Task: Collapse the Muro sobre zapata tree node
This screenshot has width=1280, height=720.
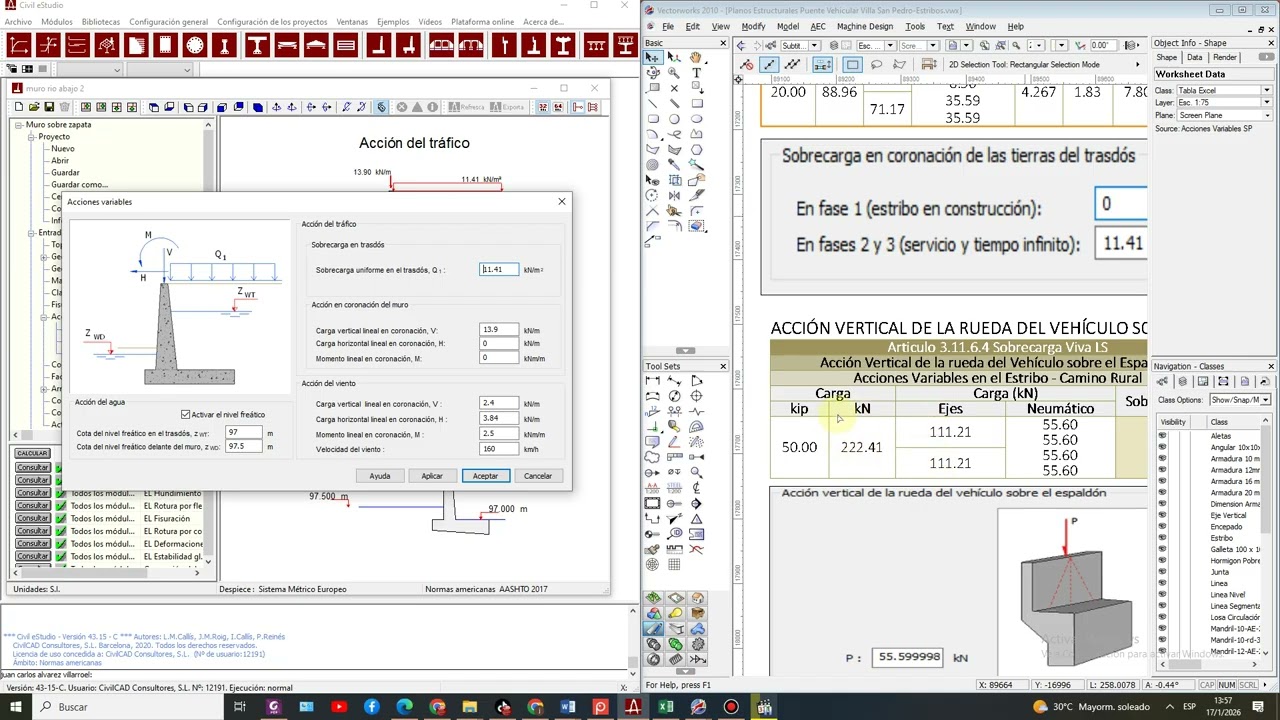Action: [x=18, y=125]
